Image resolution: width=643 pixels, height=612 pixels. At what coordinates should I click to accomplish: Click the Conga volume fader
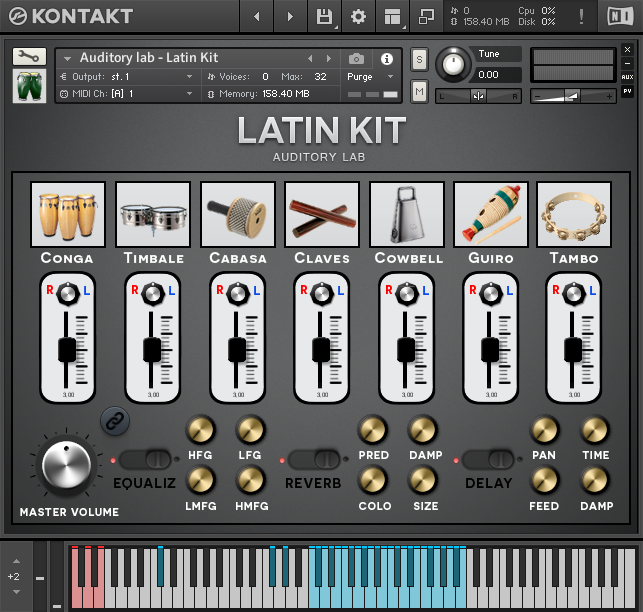point(67,349)
